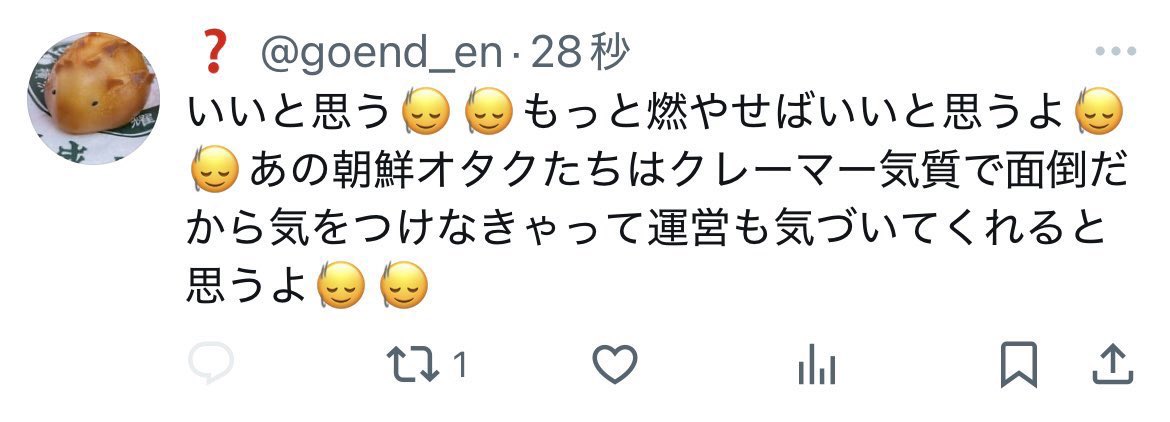1170x422 pixels.
Task: Click first emoji after final 思うよ
Action: tap(340, 287)
